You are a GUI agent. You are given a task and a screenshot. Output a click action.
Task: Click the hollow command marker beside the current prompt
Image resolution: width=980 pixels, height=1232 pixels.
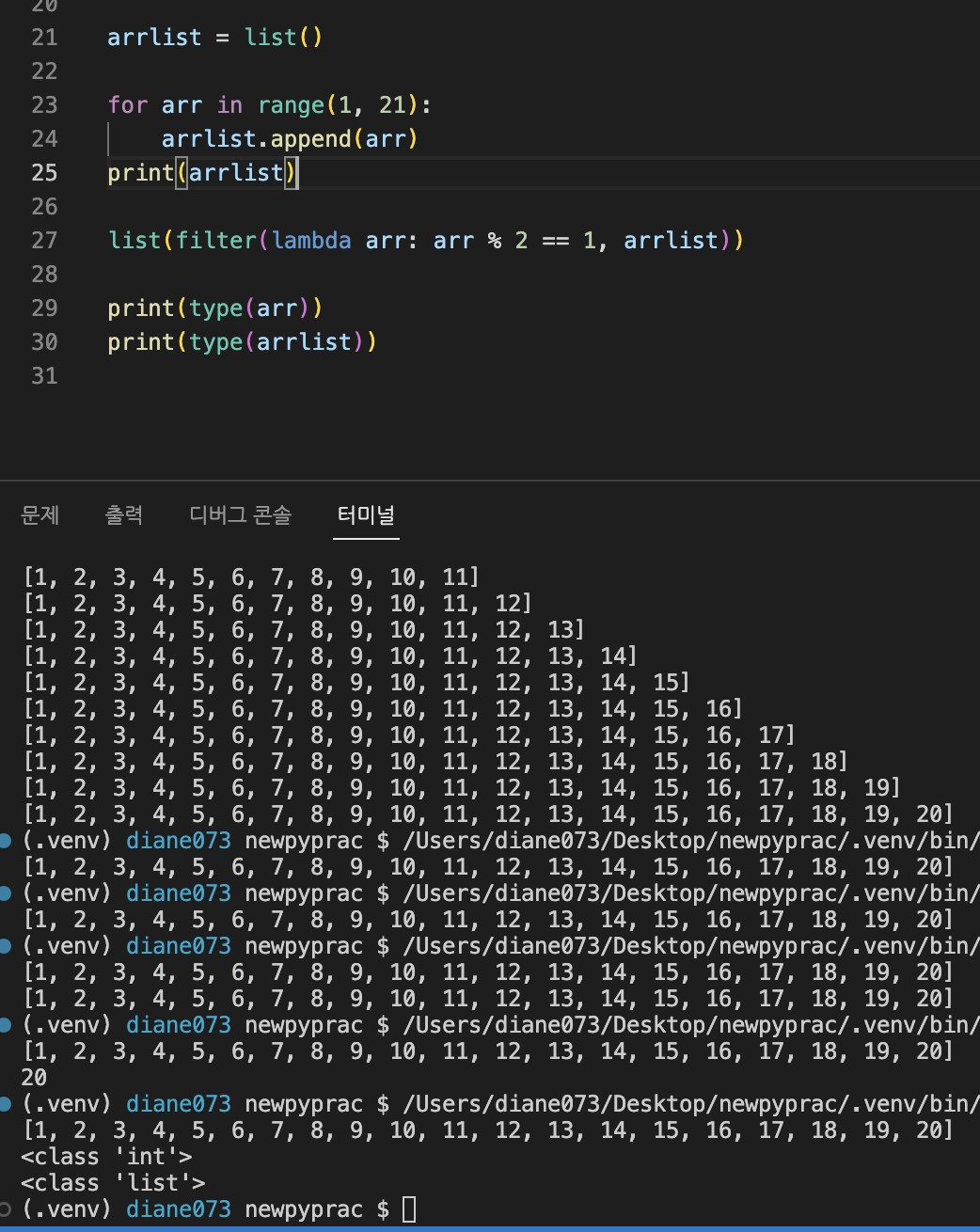coord(6,1209)
